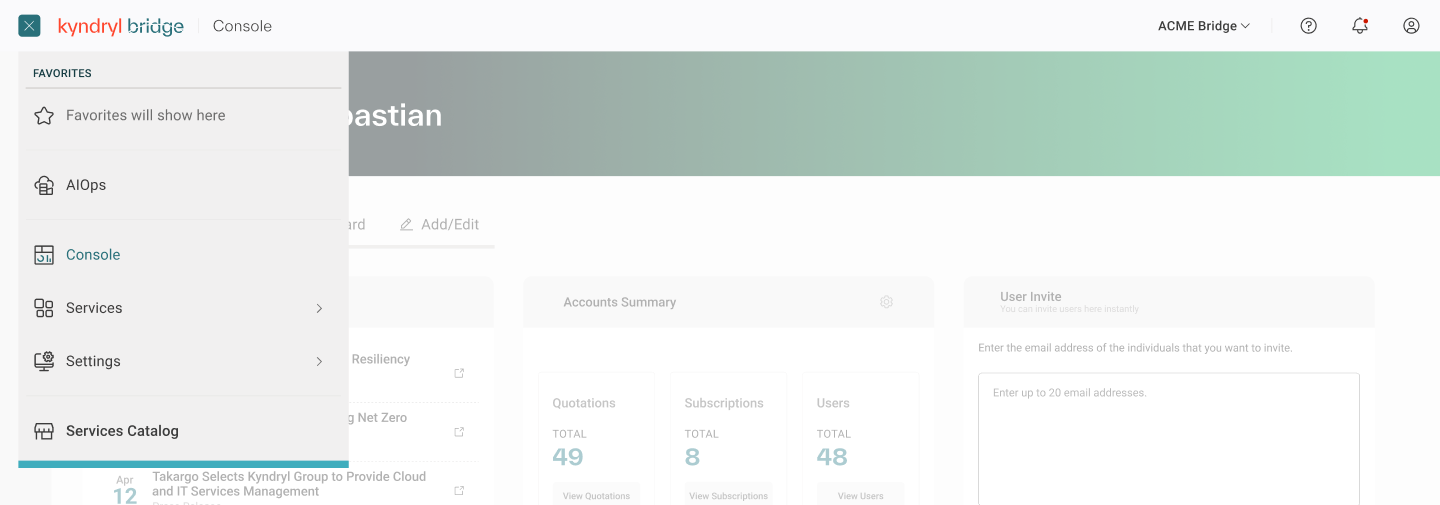Open the Takargo Selects Kyndryl Group article
This screenshot has width=1440, height=505.
pos(289,484)
